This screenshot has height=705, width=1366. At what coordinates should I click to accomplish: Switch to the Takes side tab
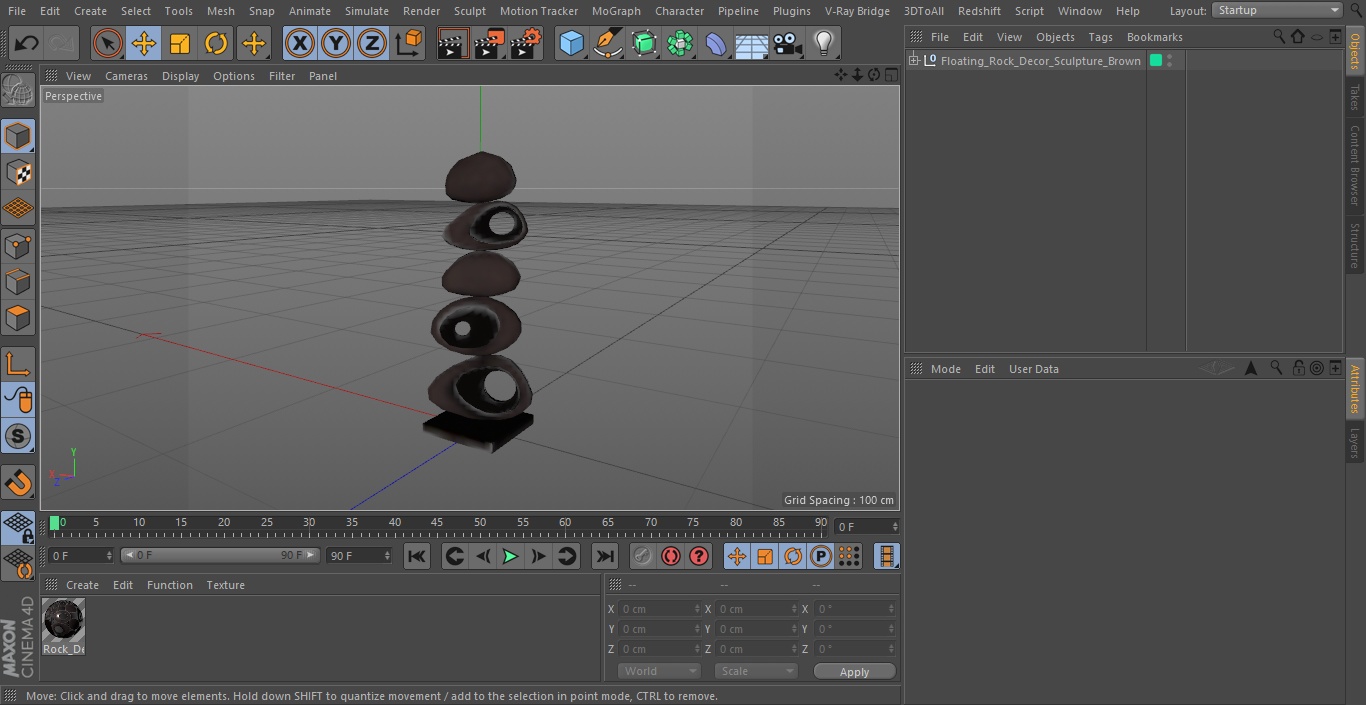[1355, 97]
